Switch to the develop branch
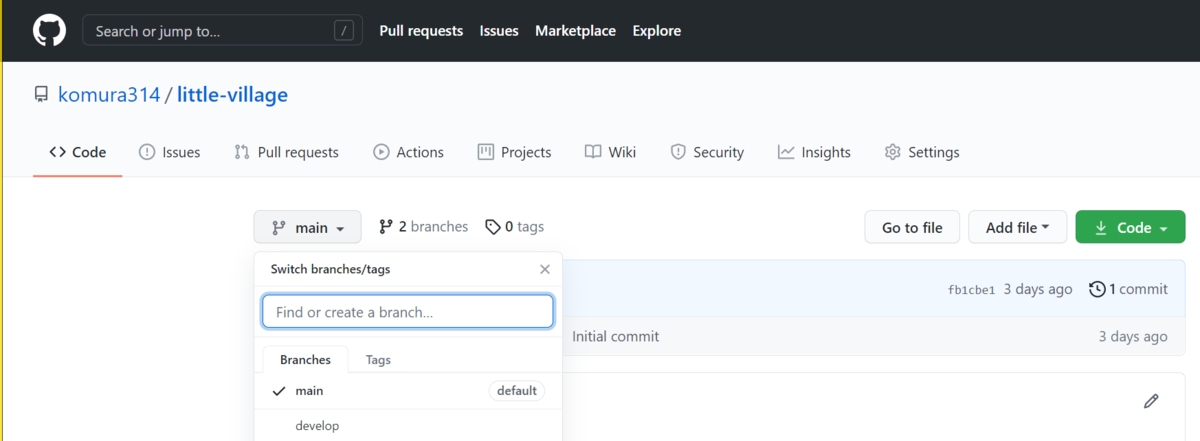The image size is (1200, 441). (x=408, y=425)
